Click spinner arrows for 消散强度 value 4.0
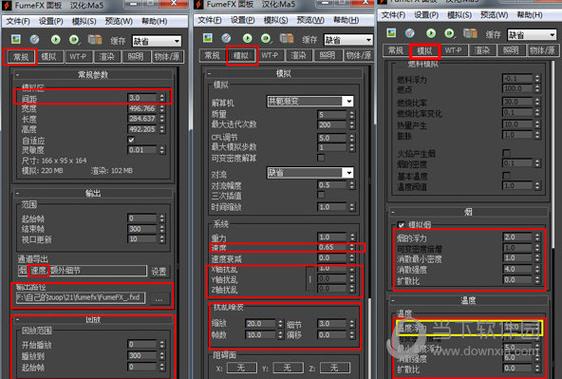The height and width of the screenshot is (379, 562). click(537, 269)
